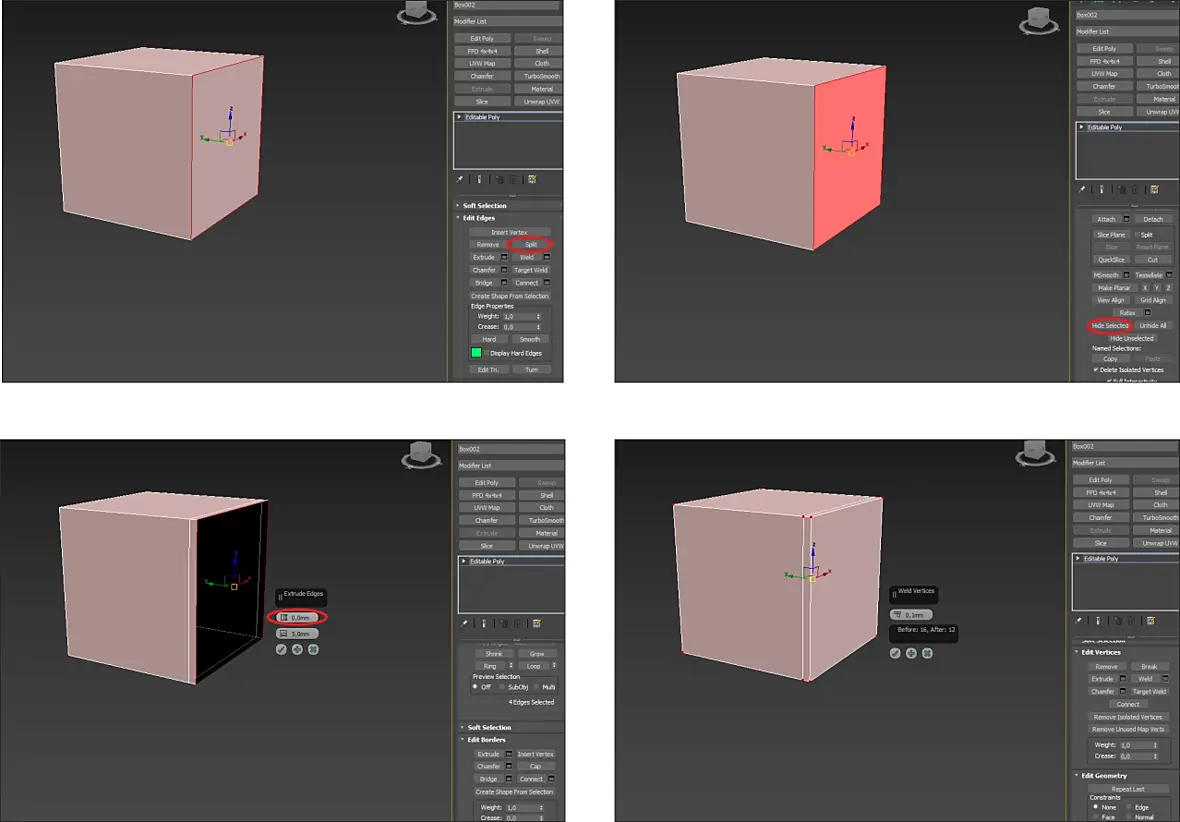The image size is (1180, 822).
Task: Toggle Show End Result icon in Hide Selected screenshot
Action: pos(1102,190)
